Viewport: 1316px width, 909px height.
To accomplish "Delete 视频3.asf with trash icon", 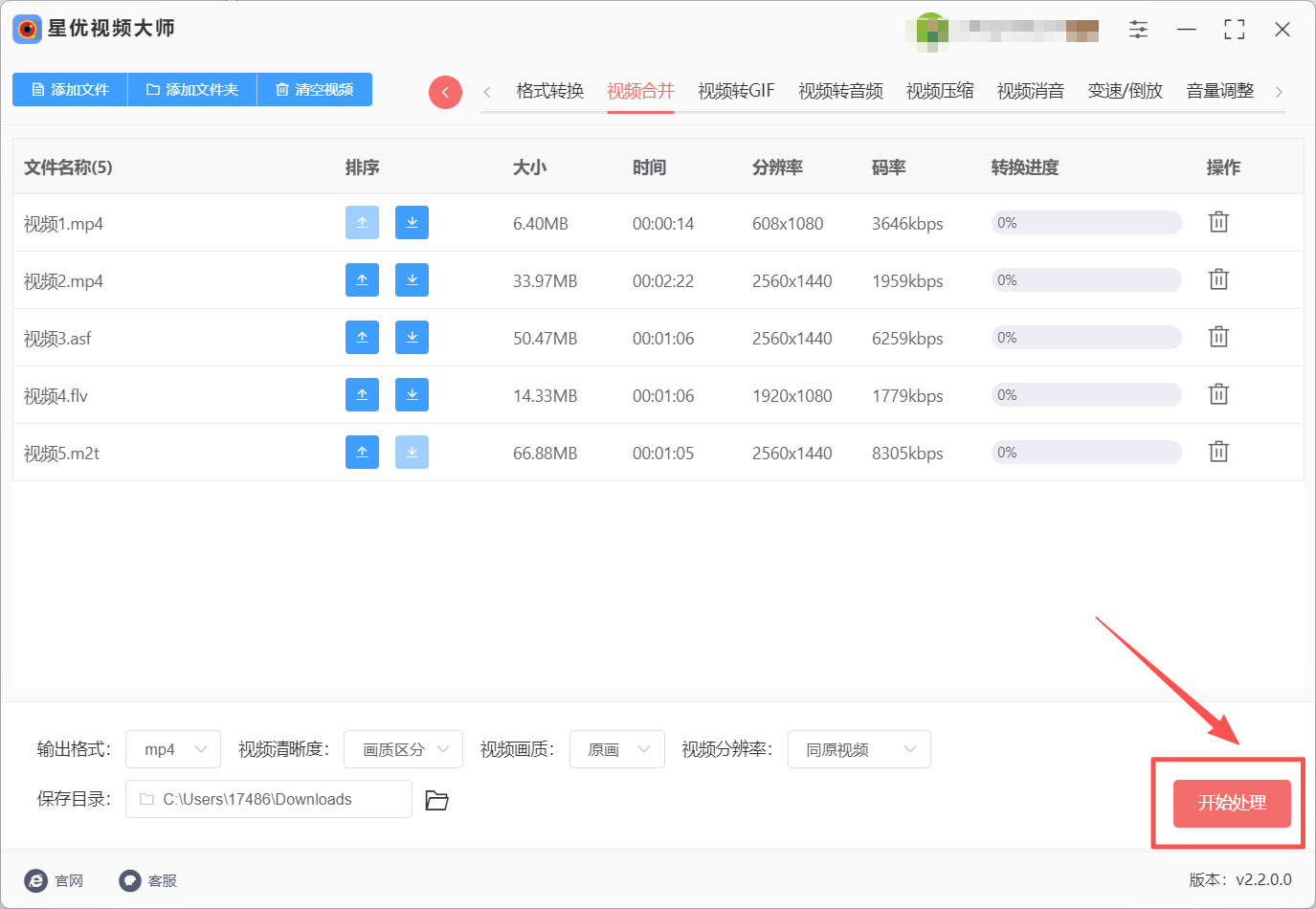I will (1218, 337).
